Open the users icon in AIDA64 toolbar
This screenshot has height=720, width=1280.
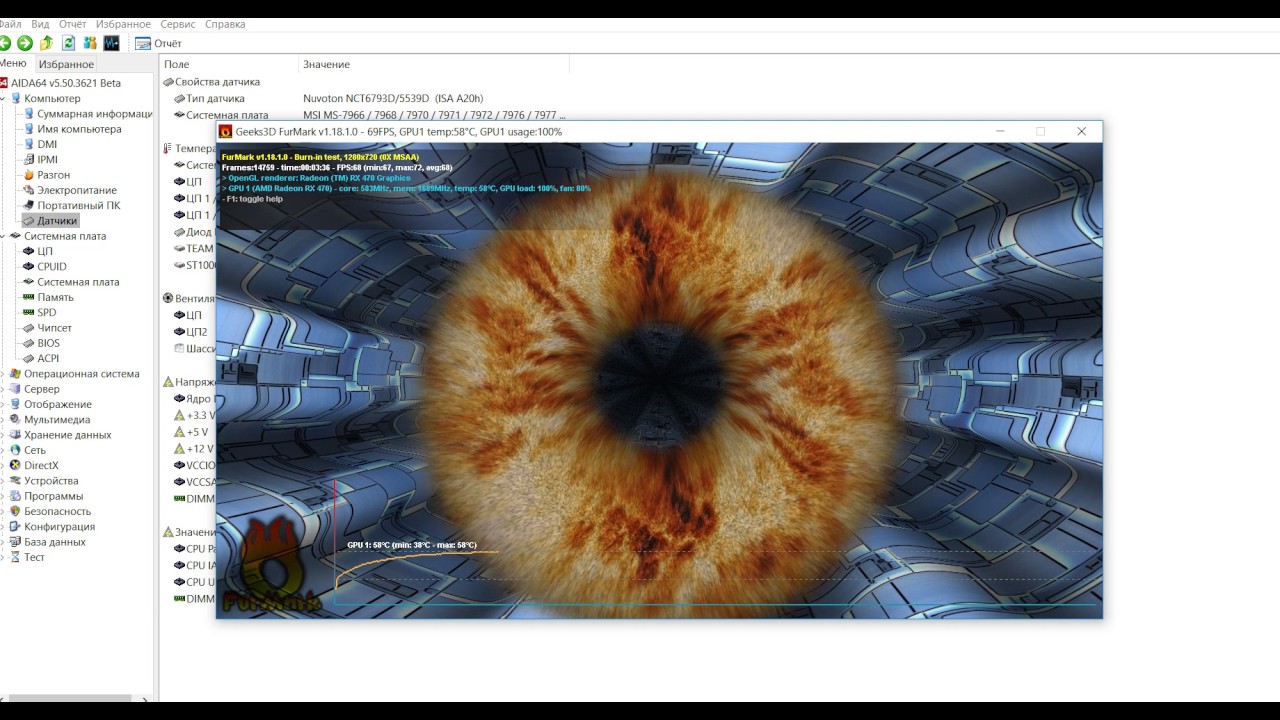point(90,43)
